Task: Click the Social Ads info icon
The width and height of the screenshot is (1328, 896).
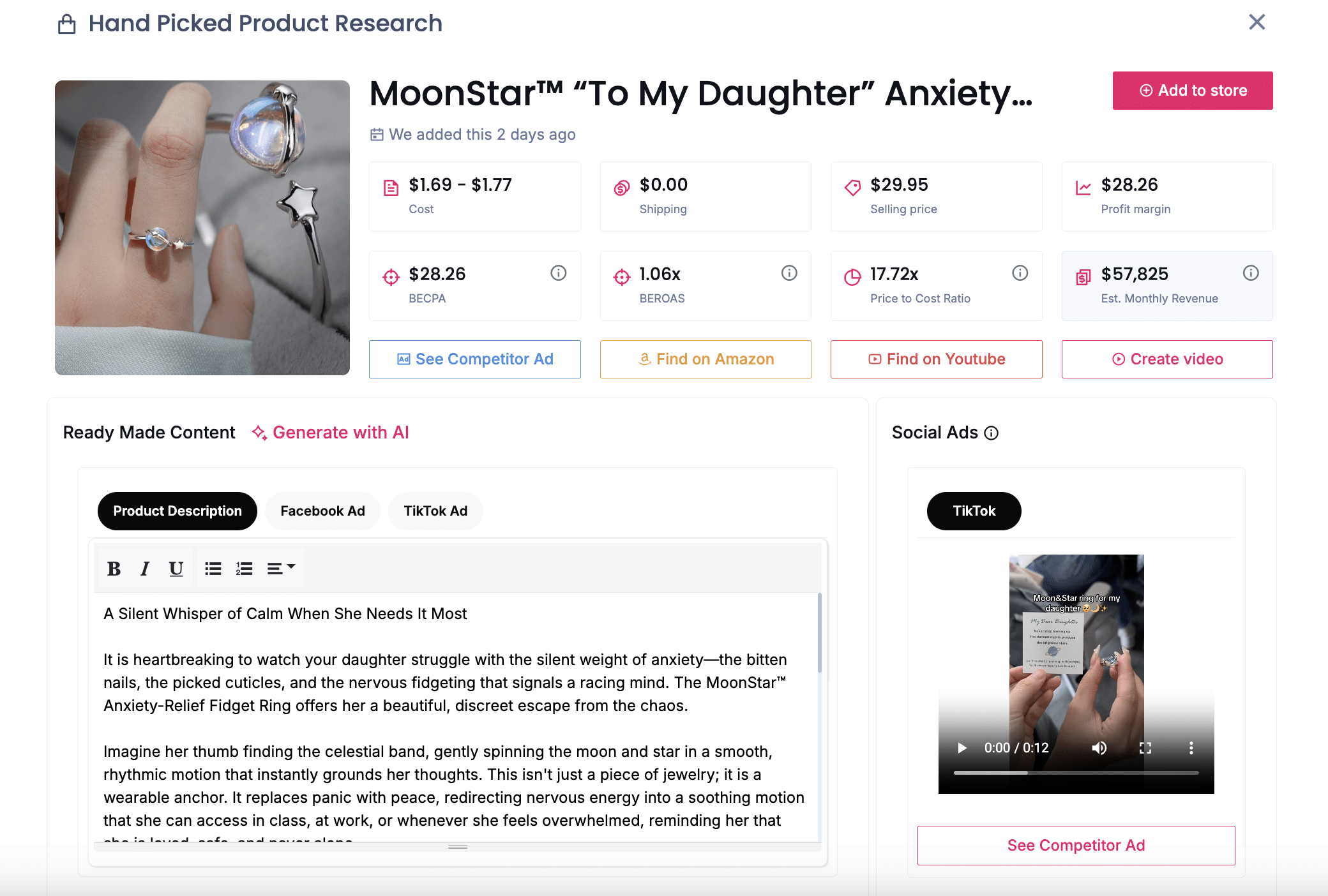Action: pyautogui.click(x=992, y=433)
